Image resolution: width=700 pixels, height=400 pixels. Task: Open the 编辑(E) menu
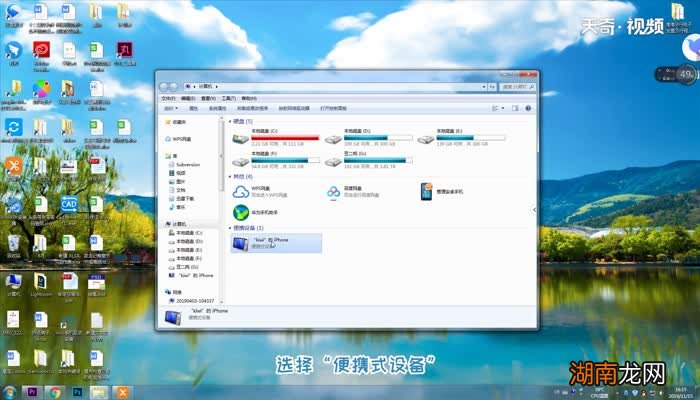(x=188, y=98)
